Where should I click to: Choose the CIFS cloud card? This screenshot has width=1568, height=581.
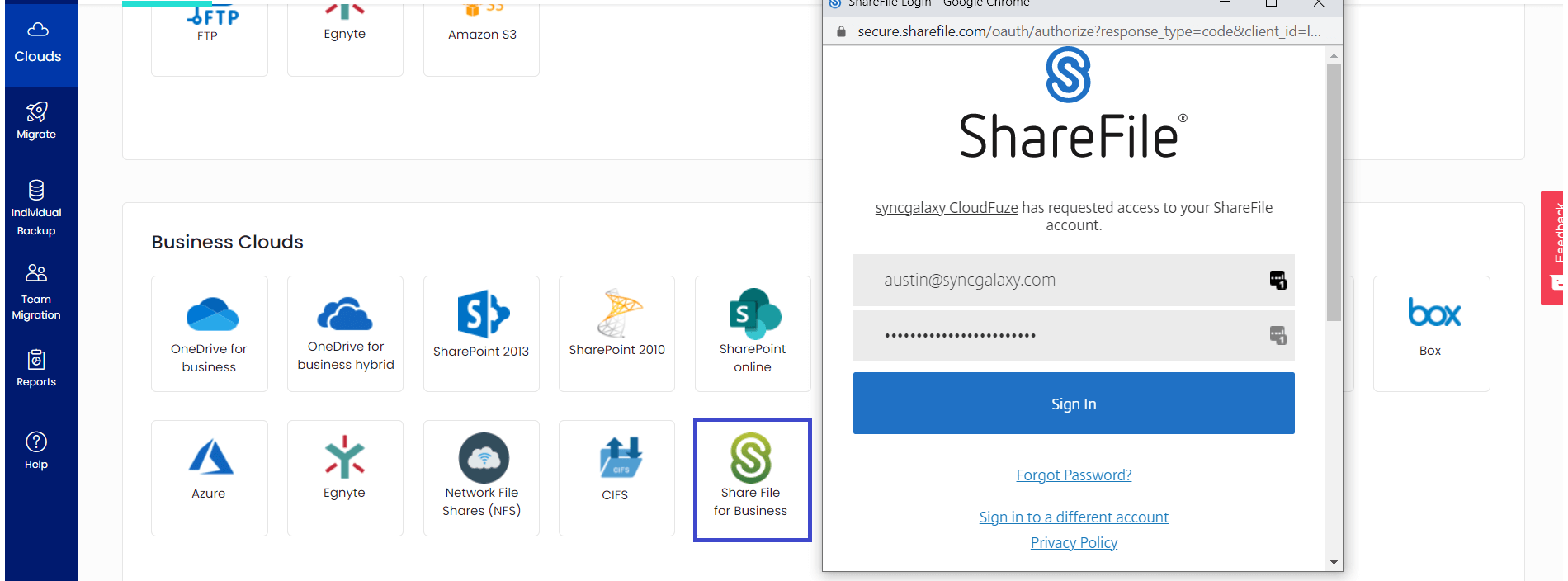pyautogui.click(x=616, y=478)
